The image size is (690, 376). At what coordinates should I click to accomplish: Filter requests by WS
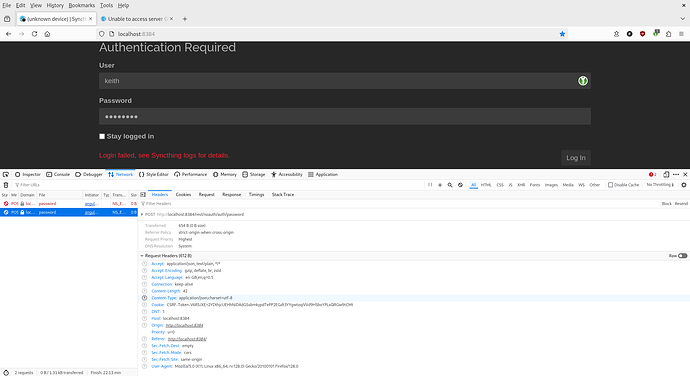click(581, 185)
